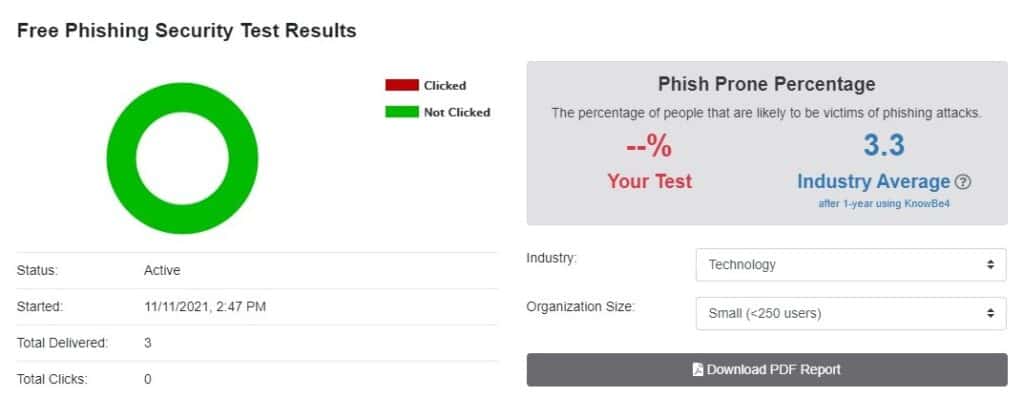Click the Started date value
Viewport: 1024px width, 419px height.
[x=204, y=306]
